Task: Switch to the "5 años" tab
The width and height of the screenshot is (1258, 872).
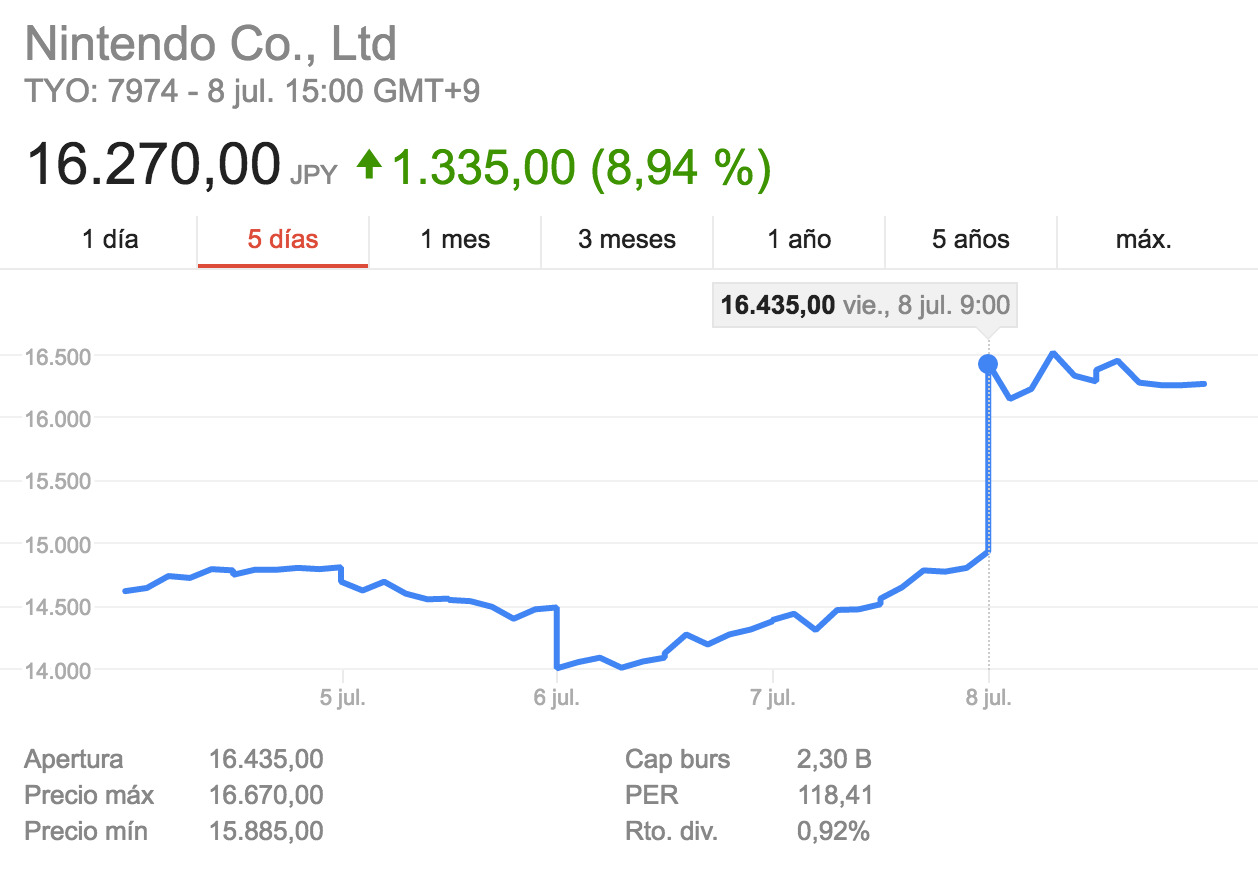Action: pyautogui.click(x=971, y=240)
